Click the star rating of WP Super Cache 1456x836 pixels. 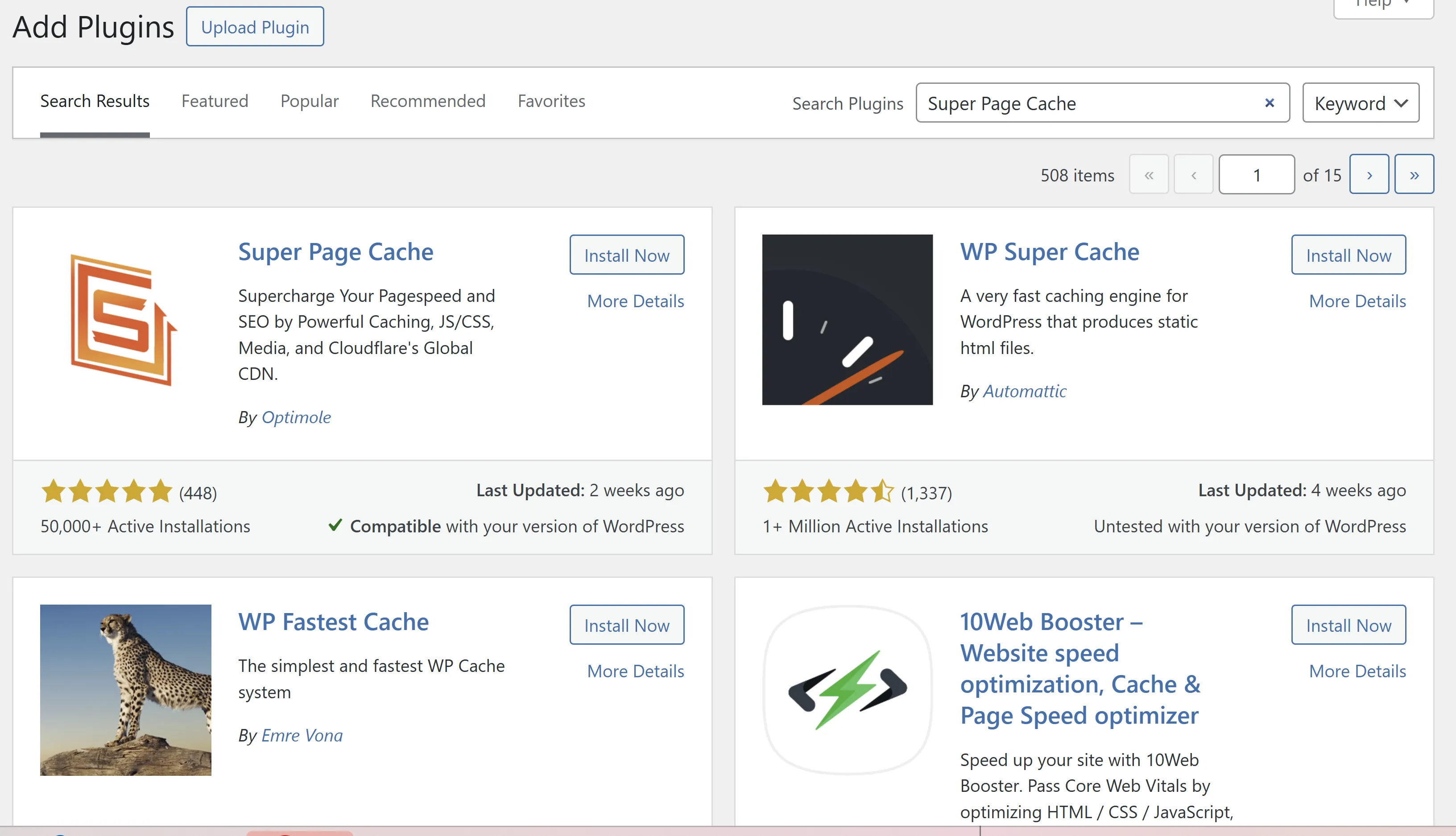click(829, 491)
